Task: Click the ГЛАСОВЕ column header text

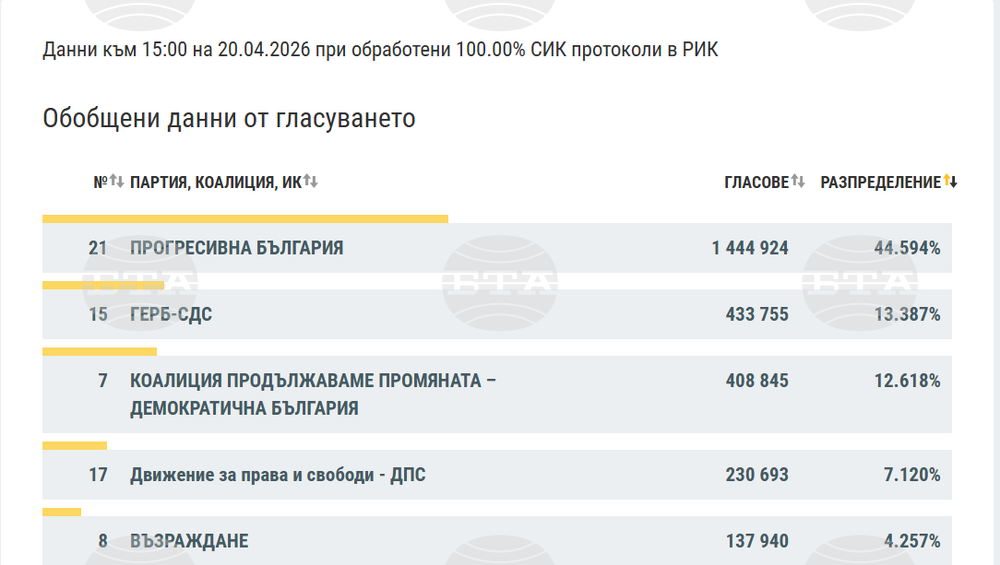Action: click(756, 182)
